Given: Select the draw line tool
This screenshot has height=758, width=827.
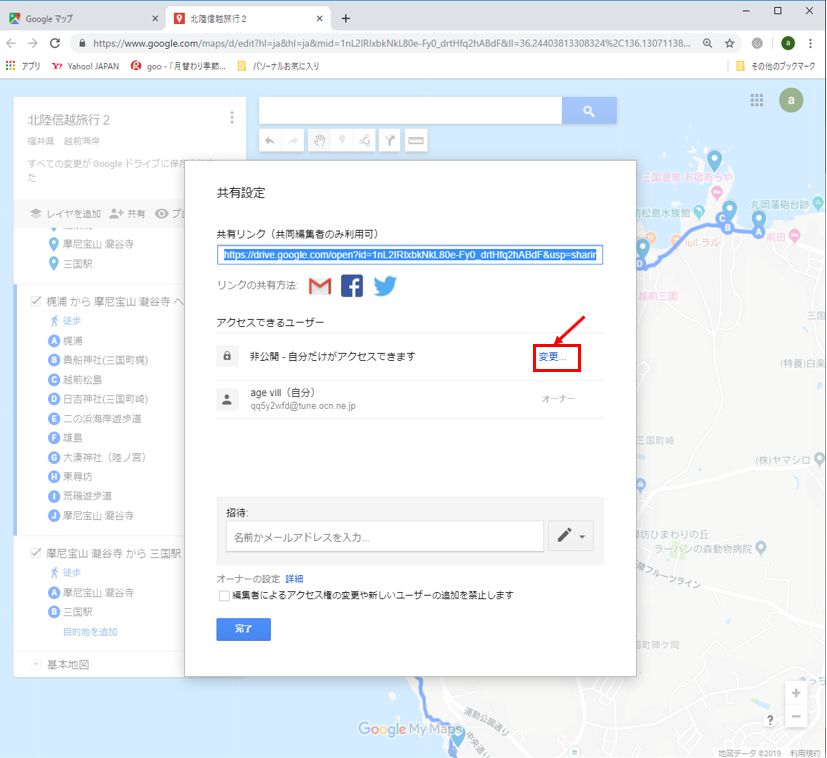Looking at the screenshot, I should click(x=364, y=140).
